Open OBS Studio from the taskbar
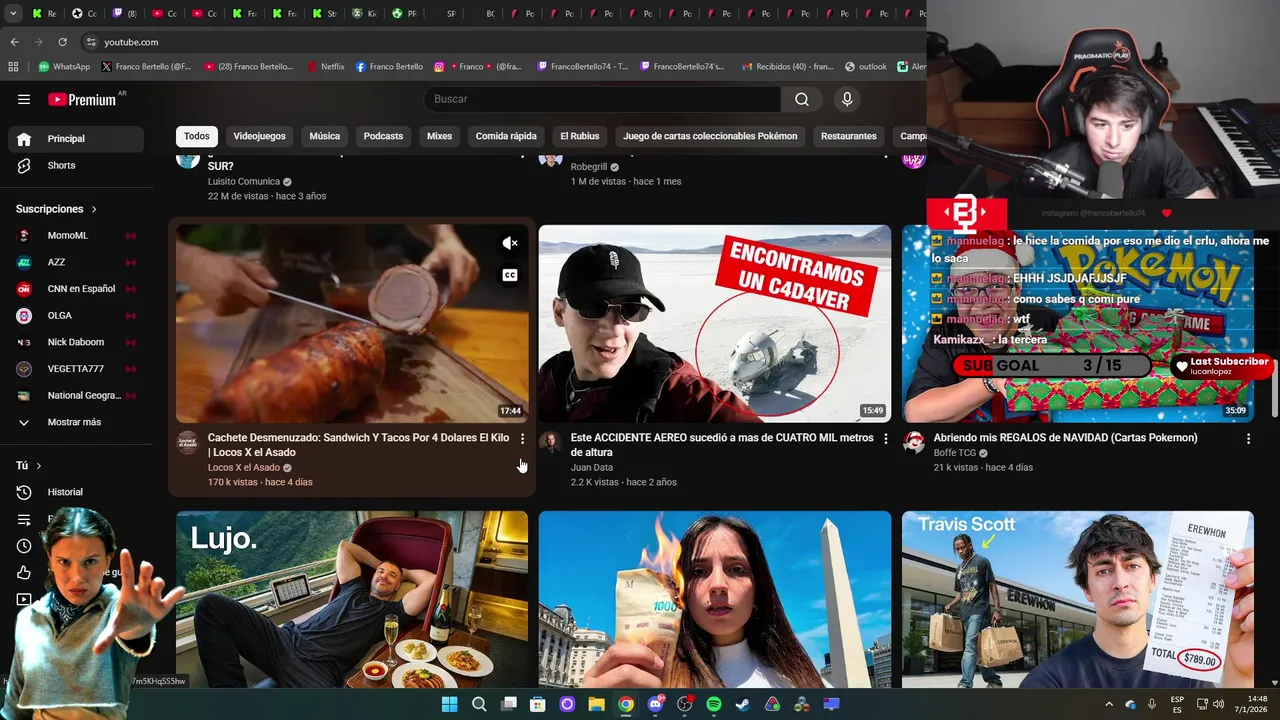This screenshot has height=720, width=1280. point(684,704)
